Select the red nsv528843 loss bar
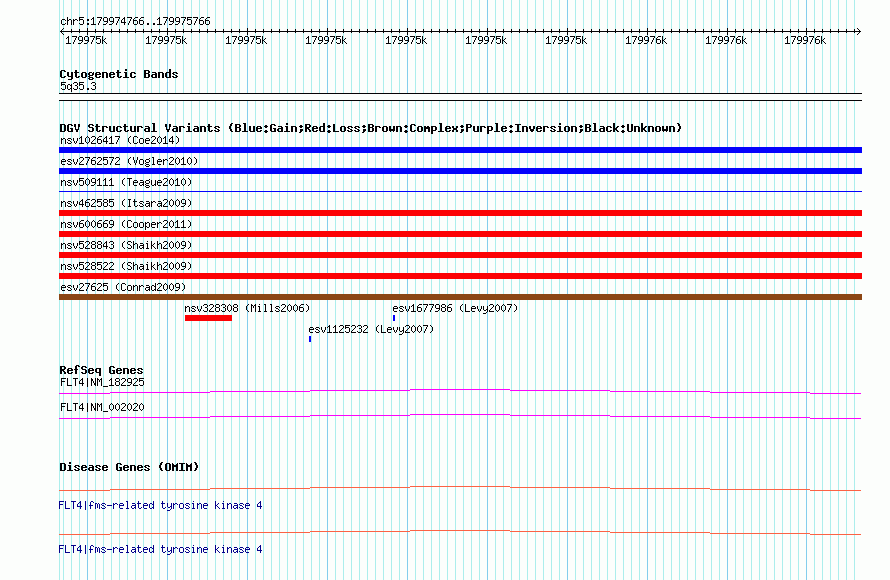This screenshot has height=580, width=890. 460,255
